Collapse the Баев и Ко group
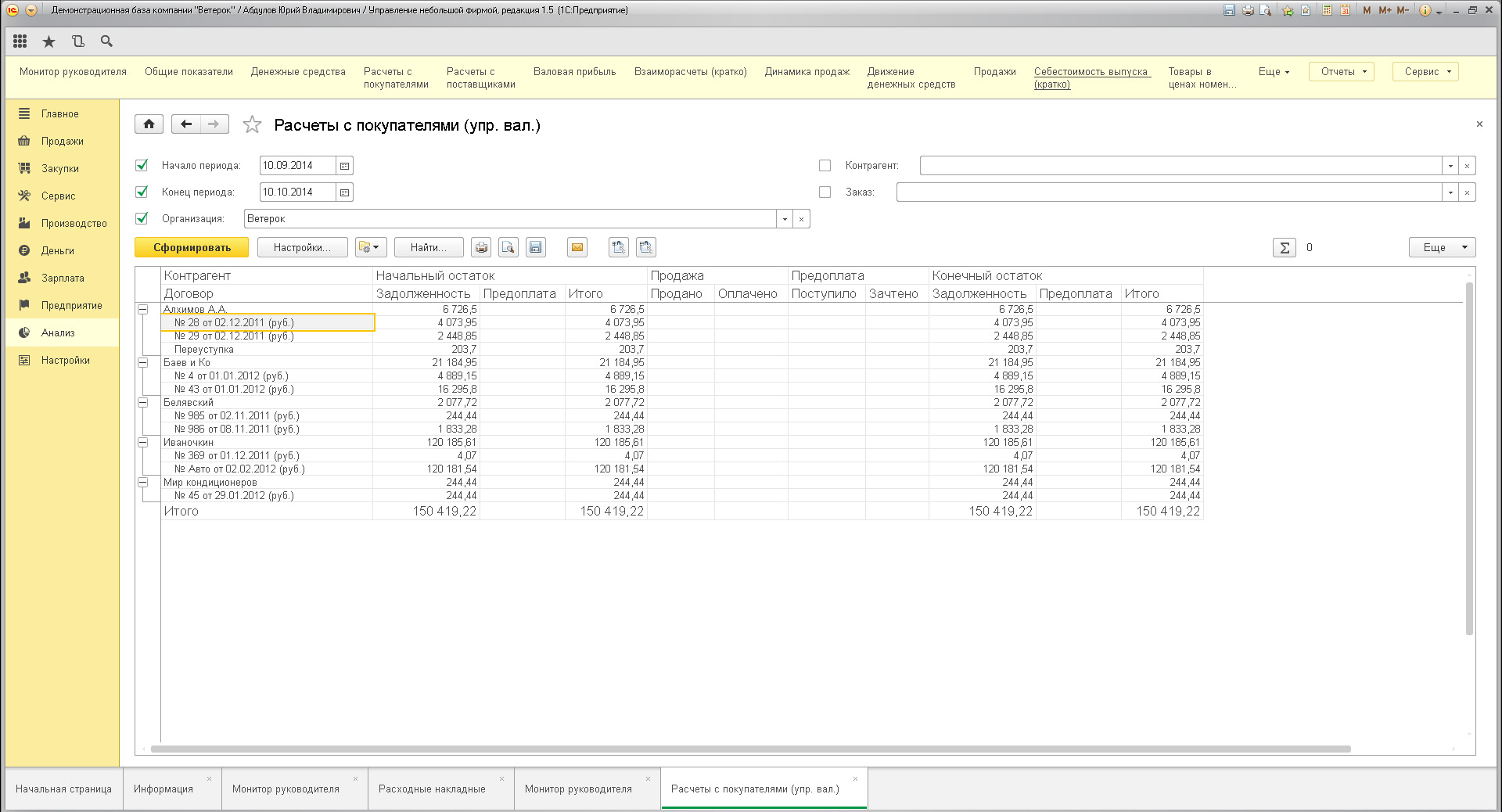 pos(143,363)
